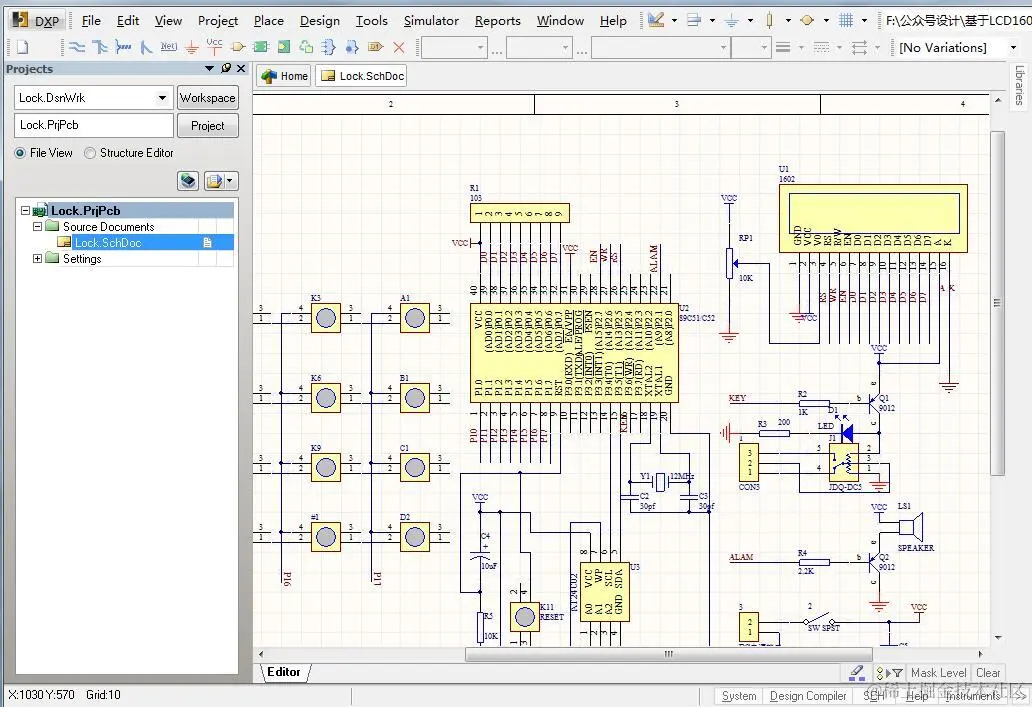Image resolution: width=1032 pixels, height=707 pixels.
Task: Click the Workspace button
Action: 207,97
